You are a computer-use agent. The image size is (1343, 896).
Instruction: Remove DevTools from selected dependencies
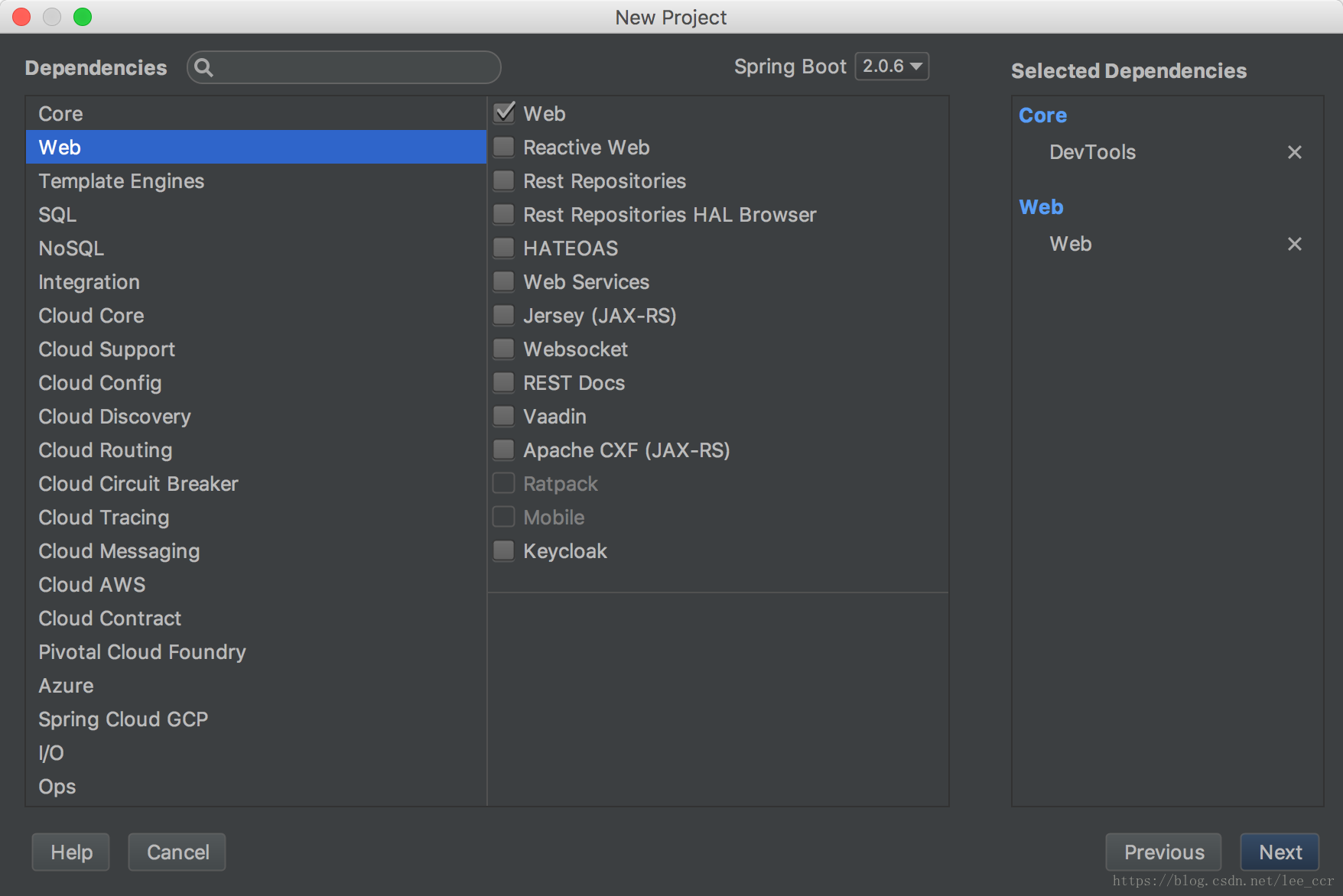[x=1294, y=152]
